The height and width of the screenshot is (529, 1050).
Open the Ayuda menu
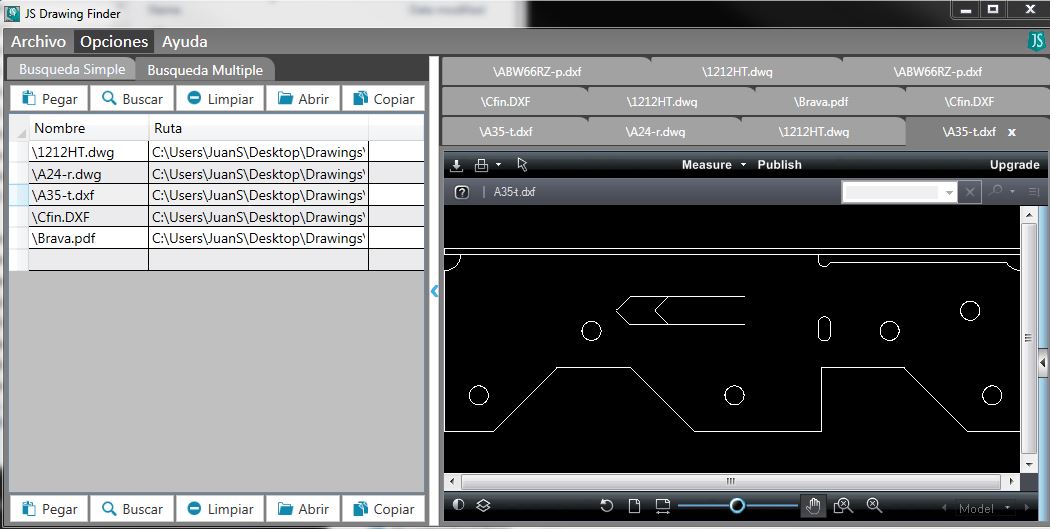185,42
